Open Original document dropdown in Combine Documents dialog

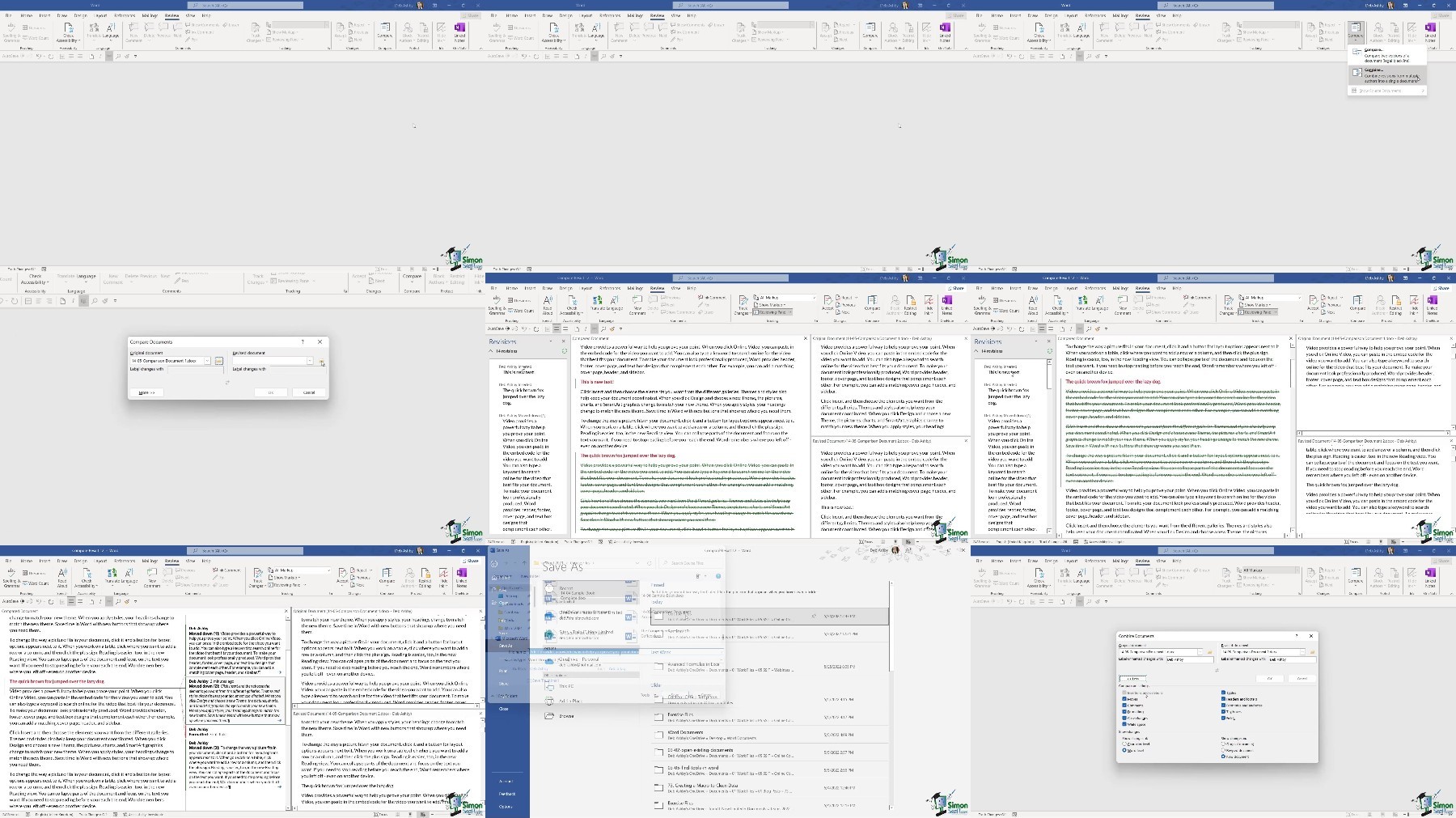coord(1200,652)
